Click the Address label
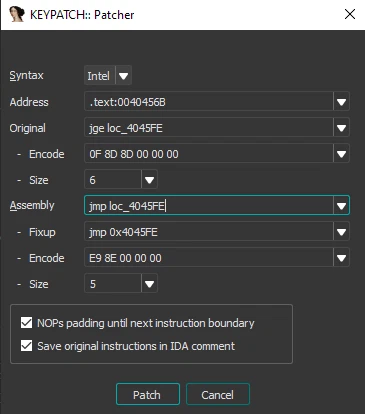 pyautogui.click(x=29, y=102)
